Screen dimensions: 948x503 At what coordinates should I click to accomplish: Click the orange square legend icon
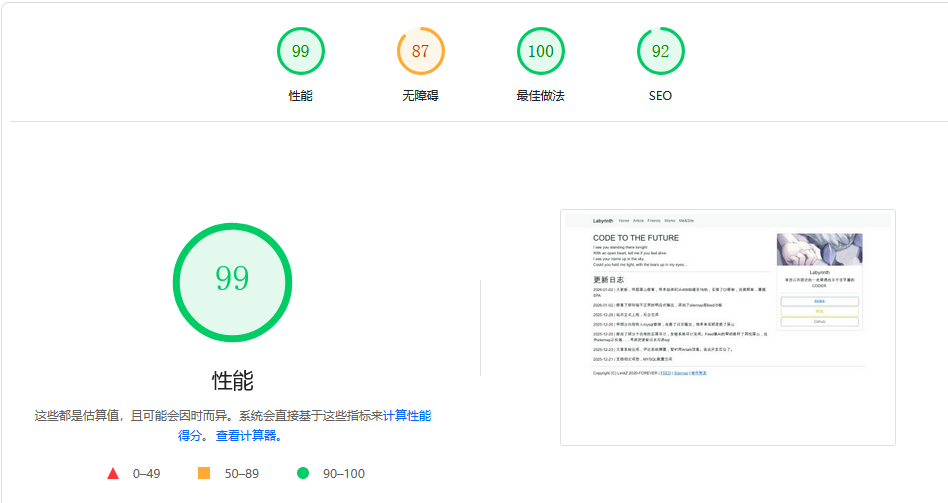204,473
